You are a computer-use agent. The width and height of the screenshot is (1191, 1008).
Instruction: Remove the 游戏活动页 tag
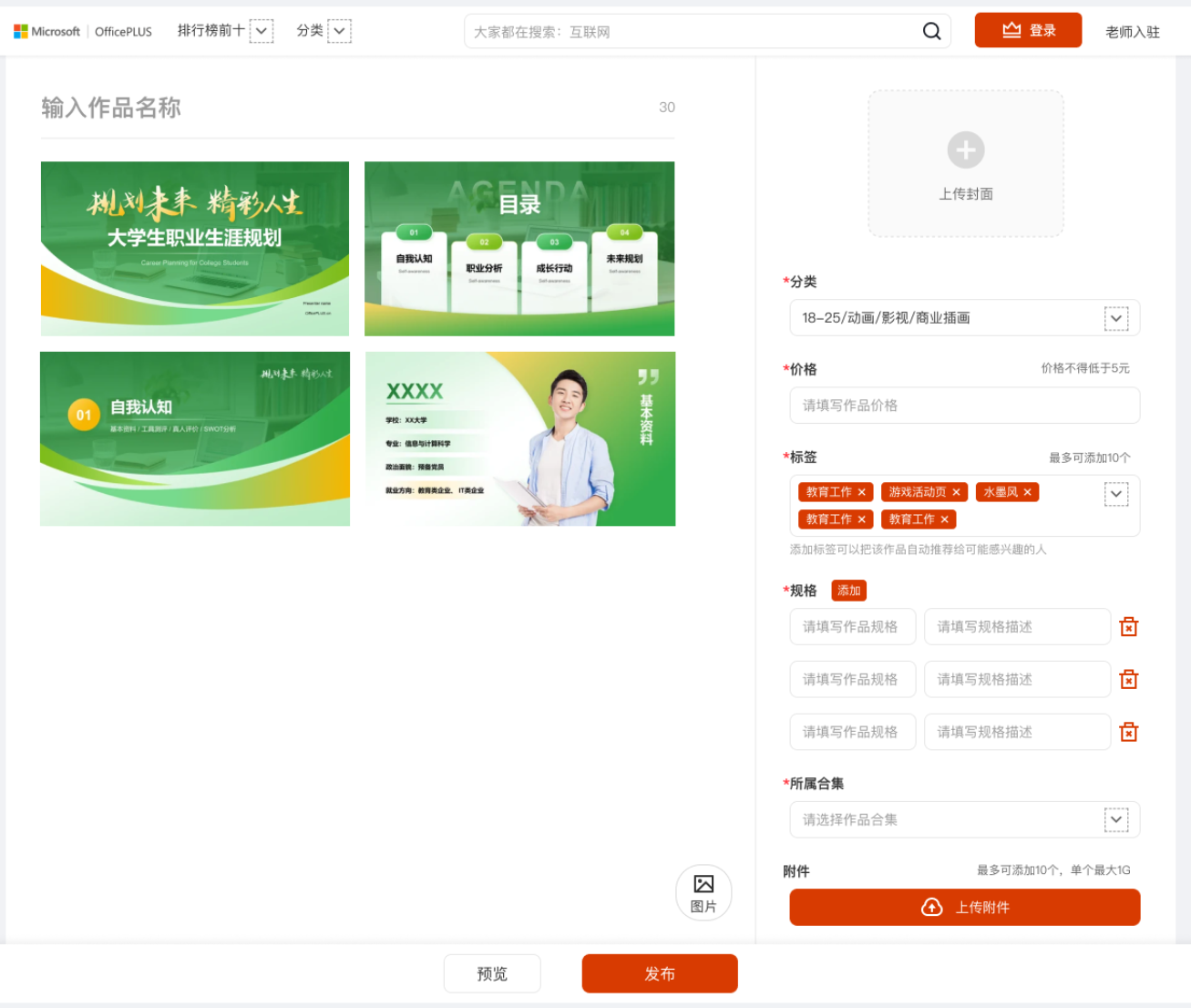click(956, 492)
